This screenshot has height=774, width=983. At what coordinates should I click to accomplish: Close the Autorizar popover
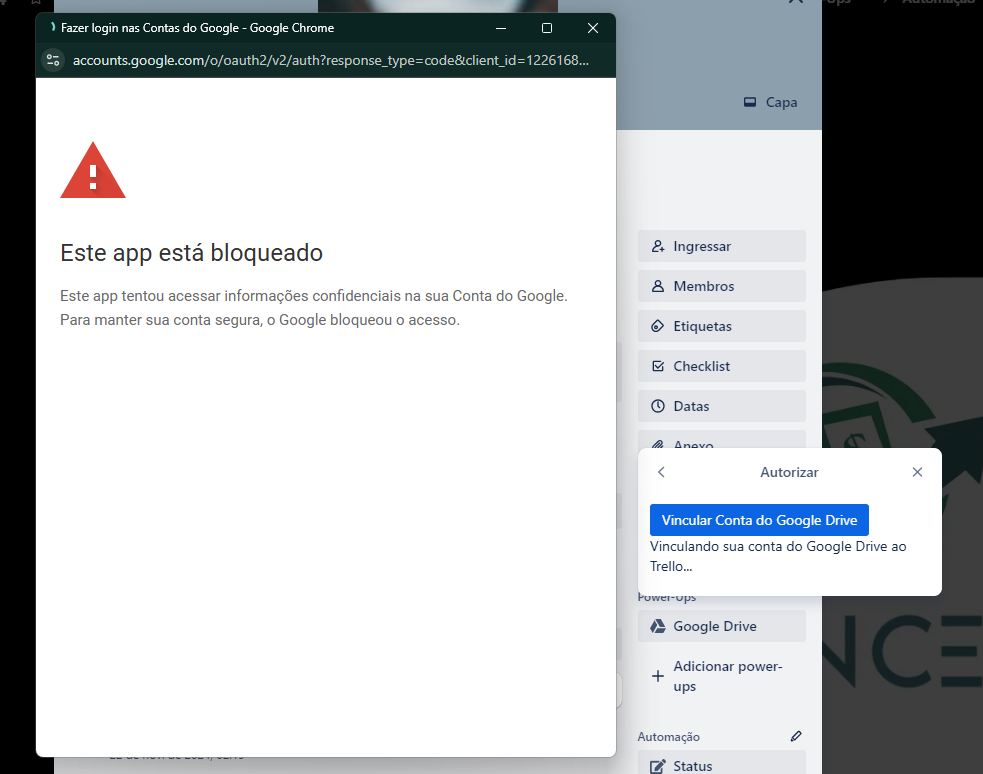(917, 472)
